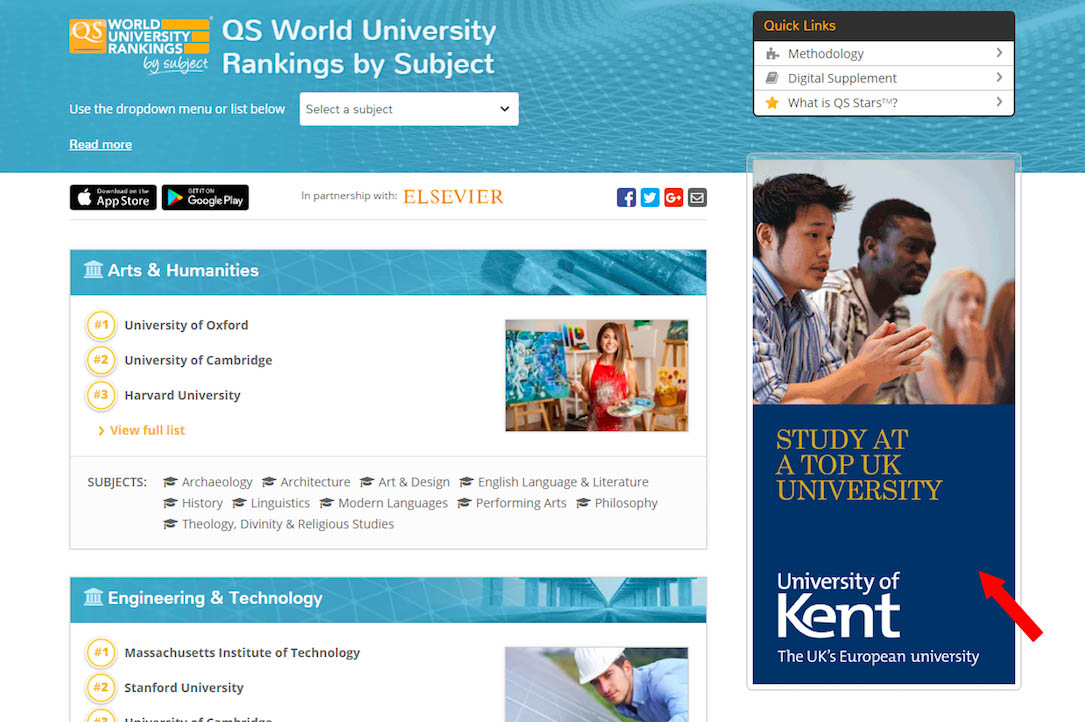Click the Google Plus share icon
Image resolution: width=1085 pixels, height=722 pixels.
[673, 198]
